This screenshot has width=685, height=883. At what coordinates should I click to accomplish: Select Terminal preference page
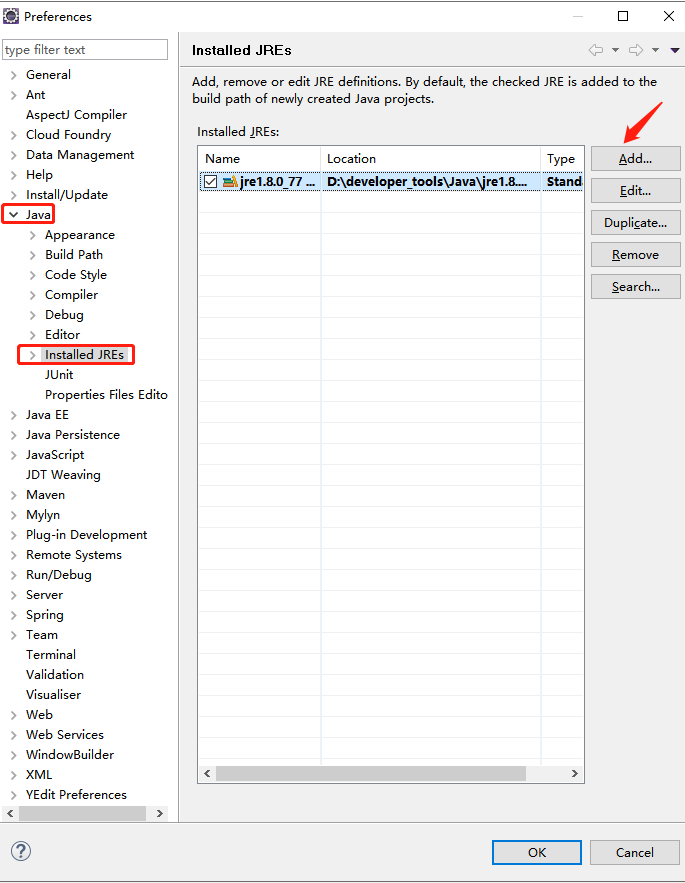(51, 655)
